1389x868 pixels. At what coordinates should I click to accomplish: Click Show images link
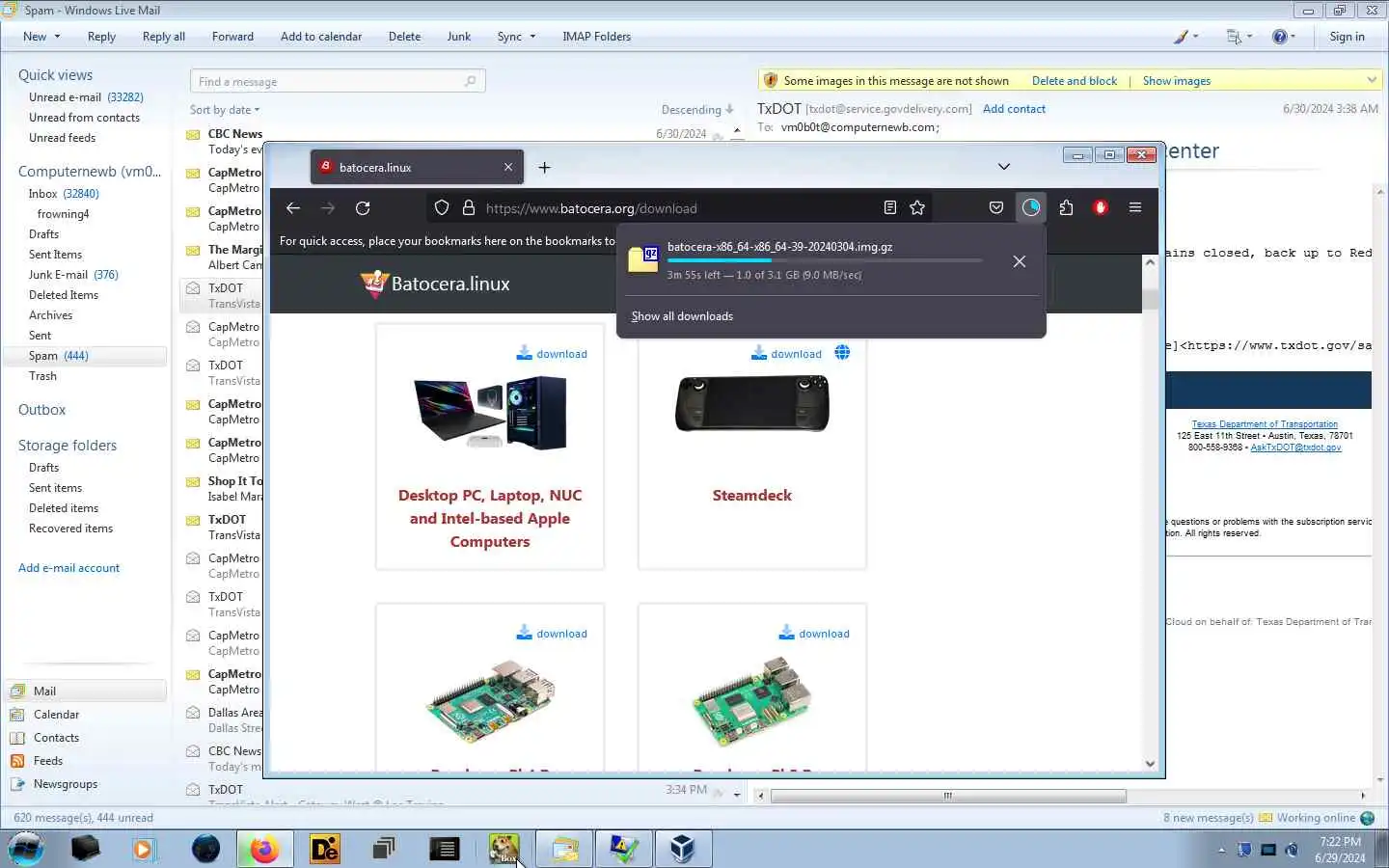click(1177, 81)
